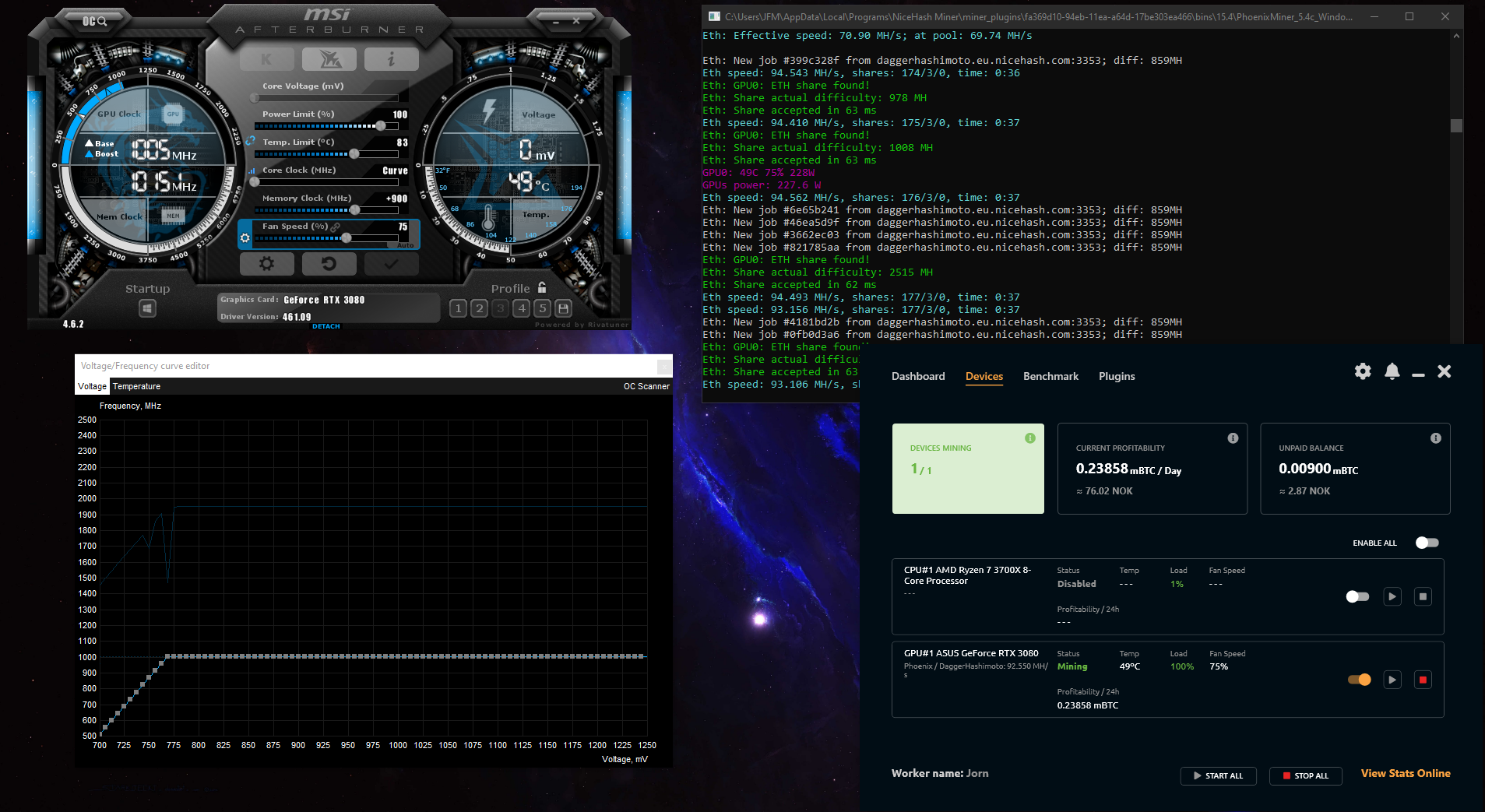Switch to Temperature tab in curve editor

pyautogui.click(x=136, y=386)
